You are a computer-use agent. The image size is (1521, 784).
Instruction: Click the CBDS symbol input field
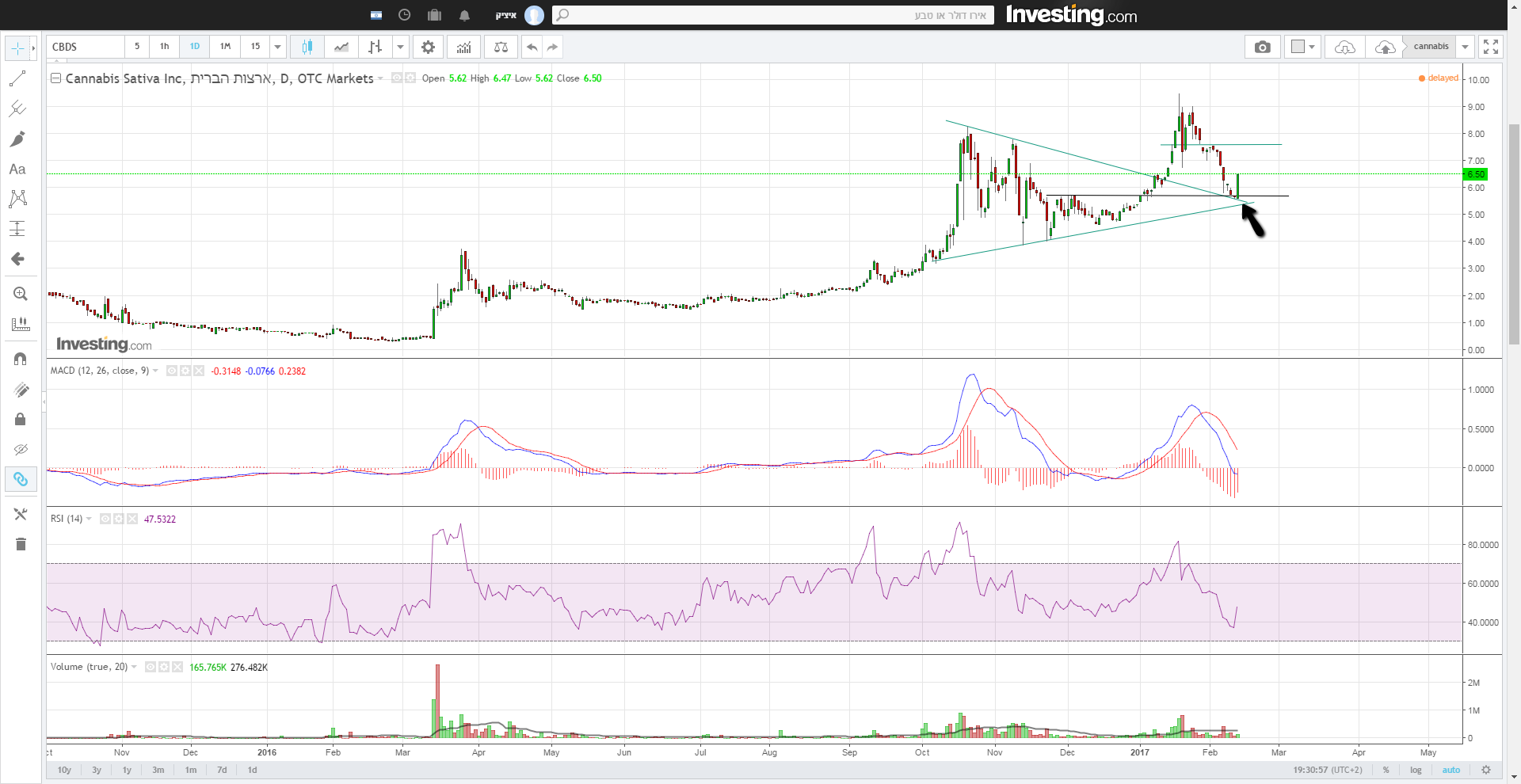(x=85, y=47)
